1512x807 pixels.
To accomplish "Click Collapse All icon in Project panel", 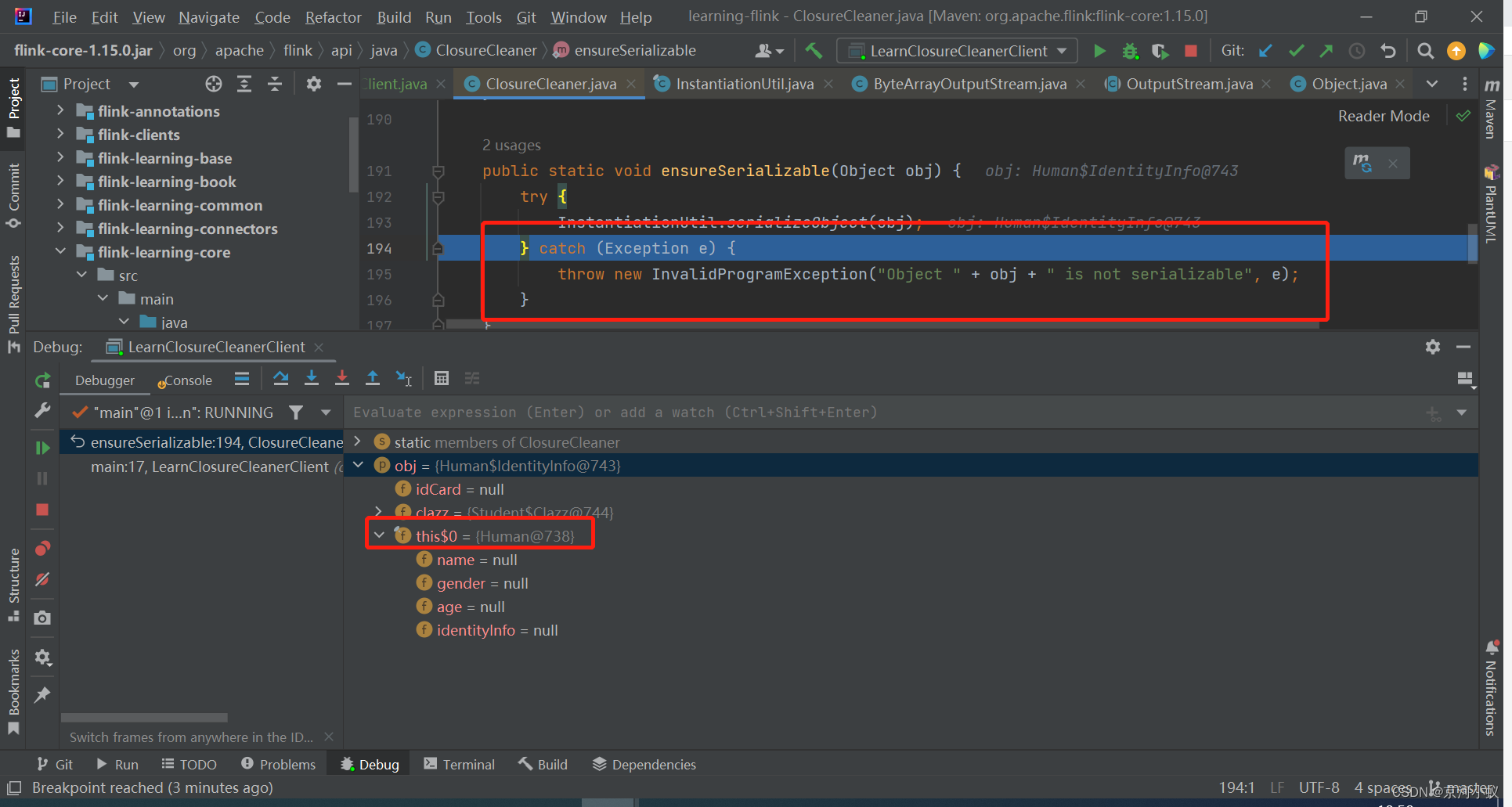I will coord(275,84).
